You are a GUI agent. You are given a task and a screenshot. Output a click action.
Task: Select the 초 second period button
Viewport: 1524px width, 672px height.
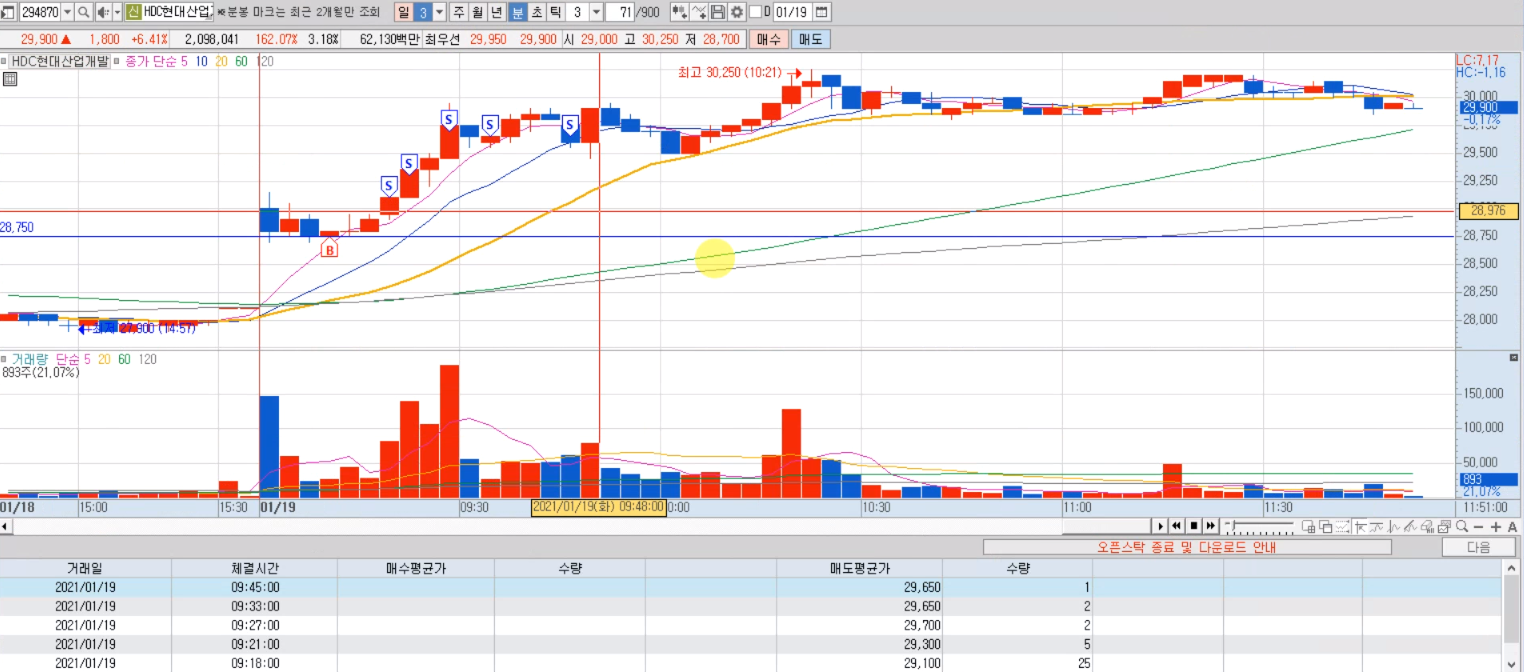pyautogui.click(x=536, y=12)
